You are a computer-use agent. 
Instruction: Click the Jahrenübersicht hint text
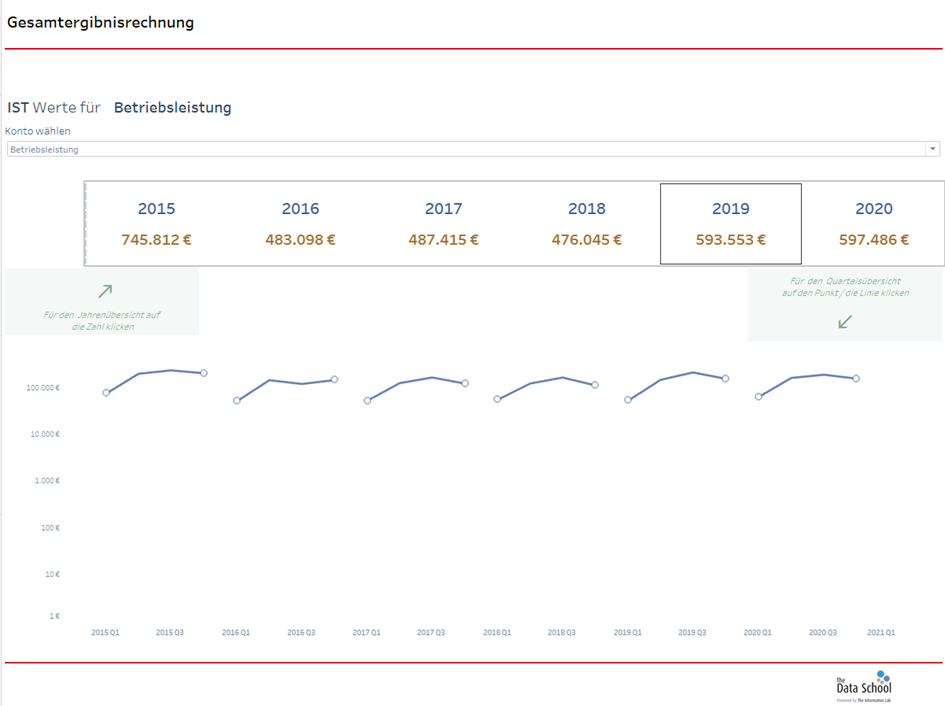tap(102, 321)
